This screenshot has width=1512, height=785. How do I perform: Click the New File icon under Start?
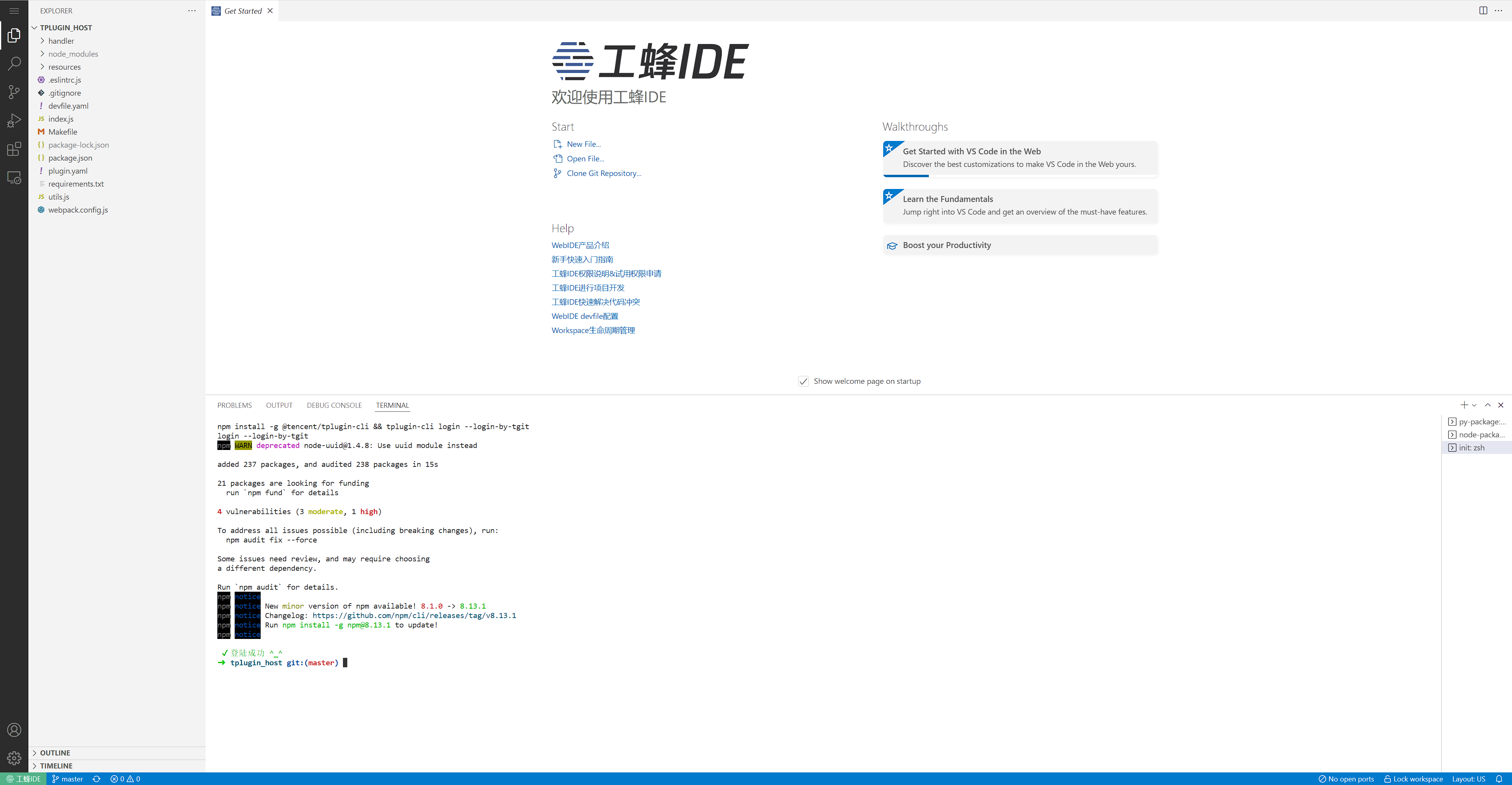tap(558, 144)
